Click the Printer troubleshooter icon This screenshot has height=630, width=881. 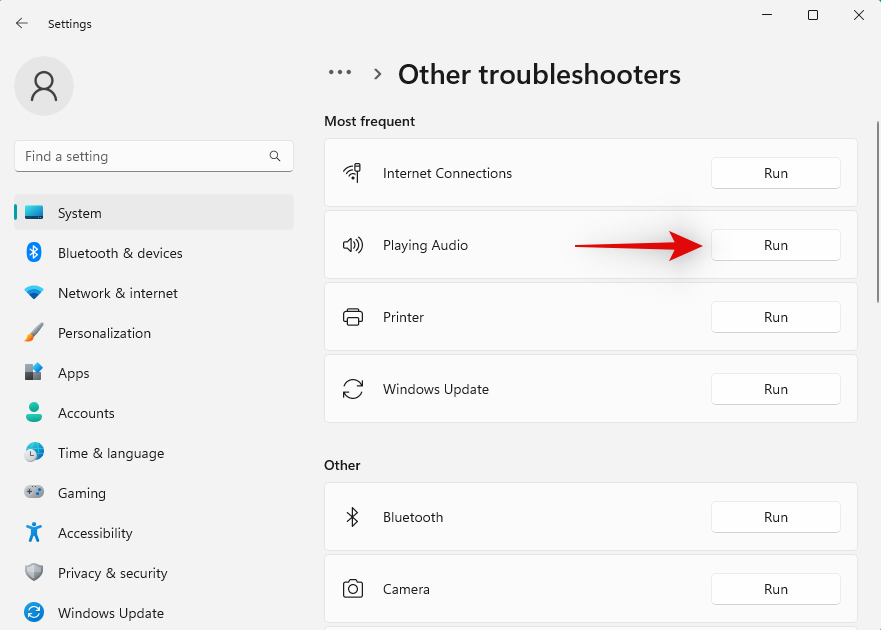point(353,317)
